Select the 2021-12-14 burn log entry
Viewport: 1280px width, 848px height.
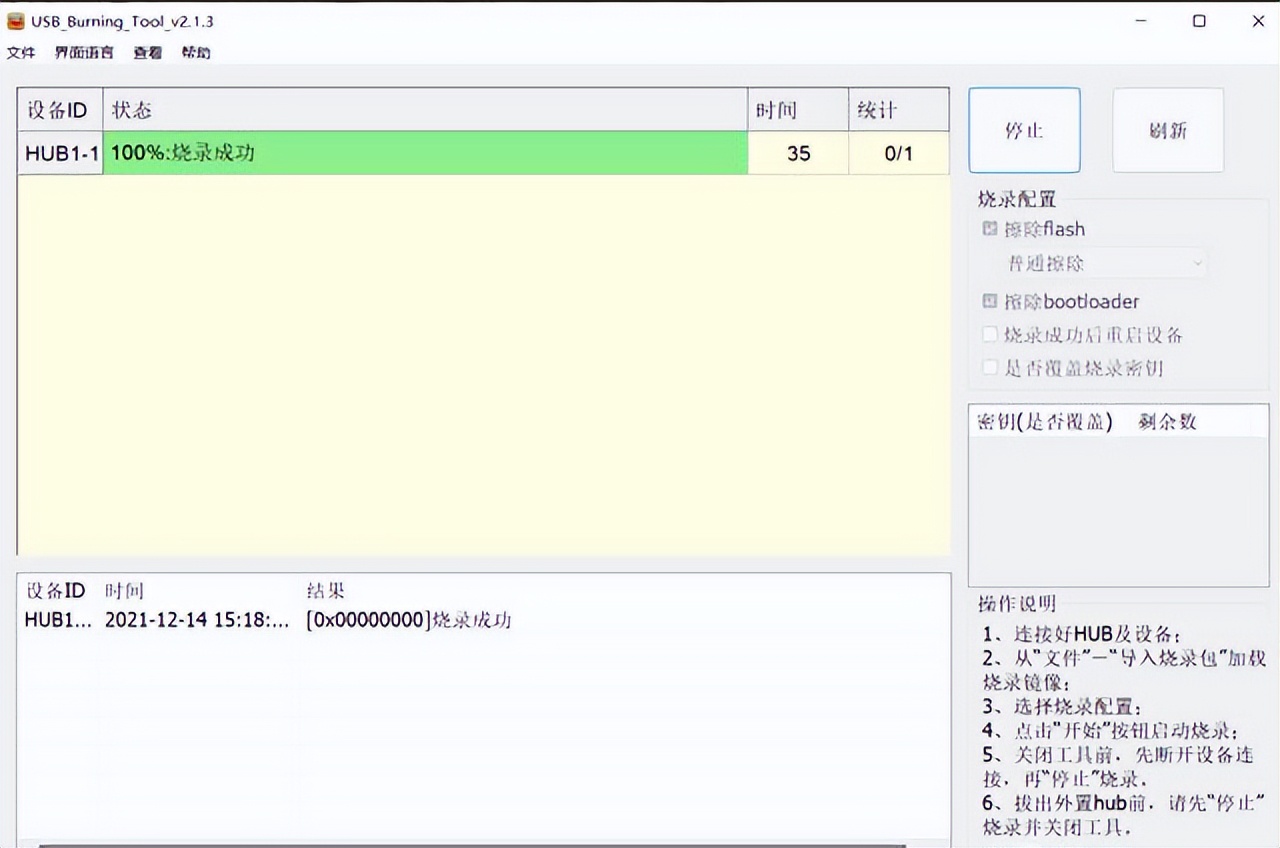tap(300, 620)
